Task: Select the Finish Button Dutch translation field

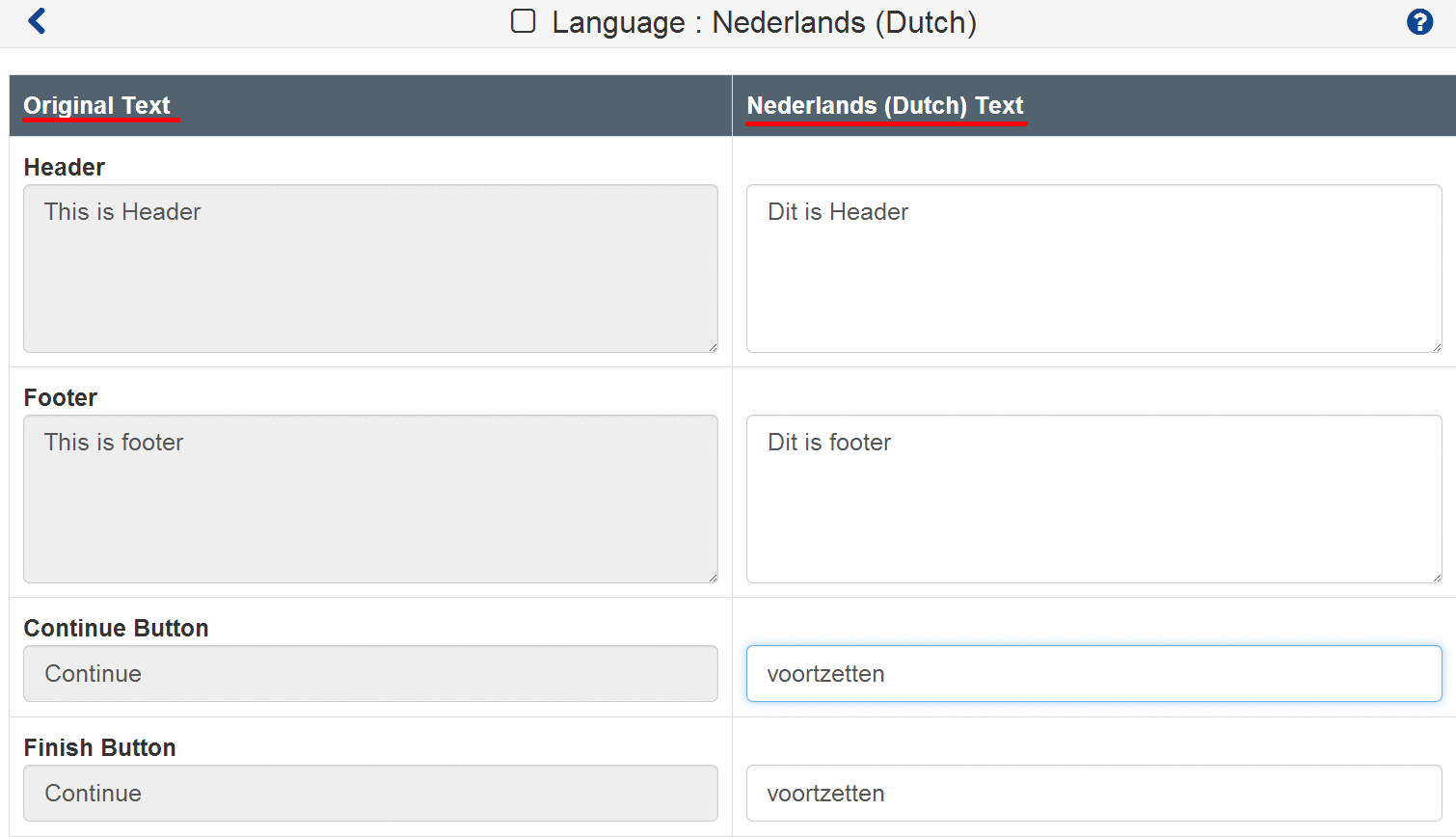Action: [x=1093, y=793]
